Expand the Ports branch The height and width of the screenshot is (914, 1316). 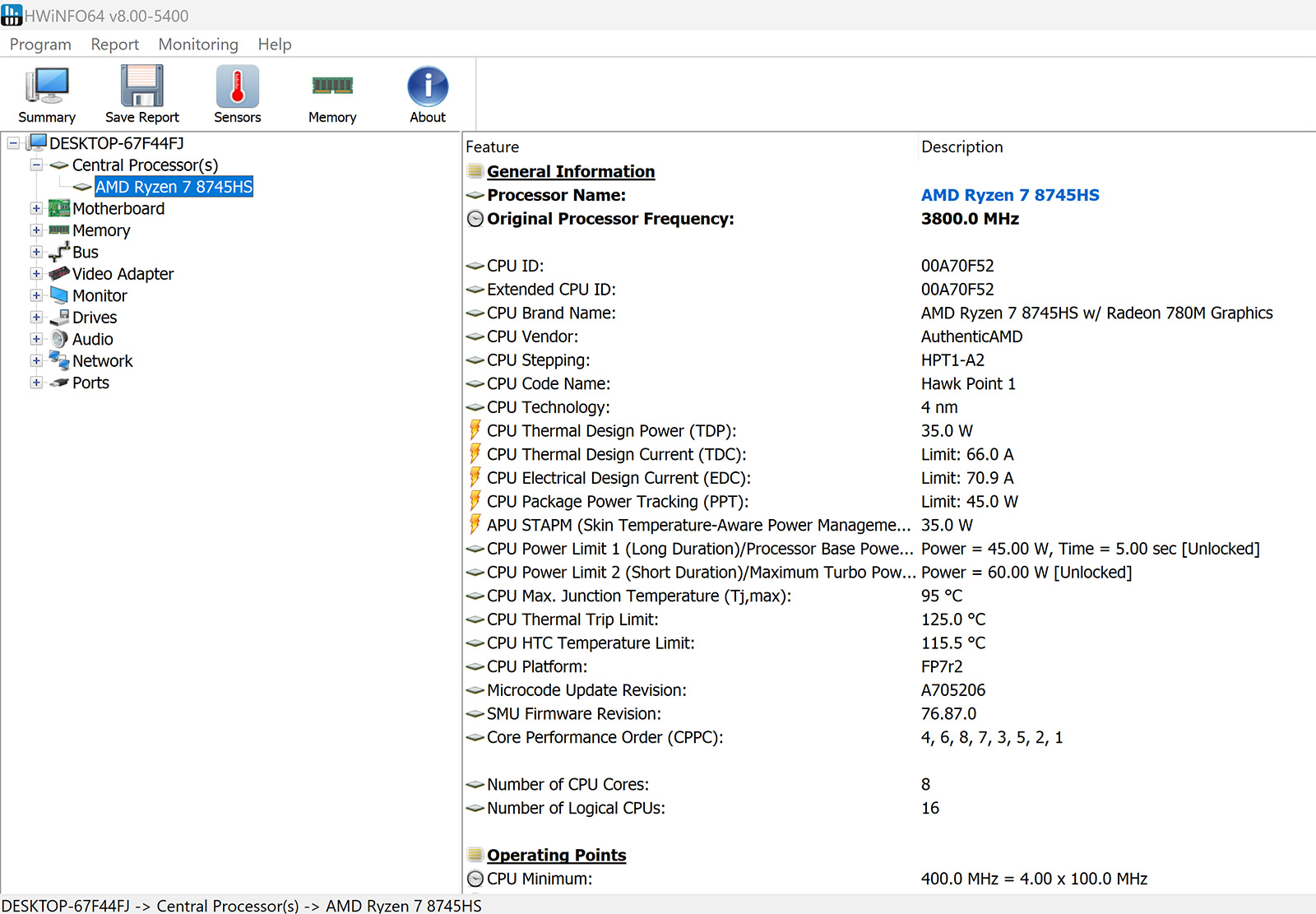coord(36,383)
